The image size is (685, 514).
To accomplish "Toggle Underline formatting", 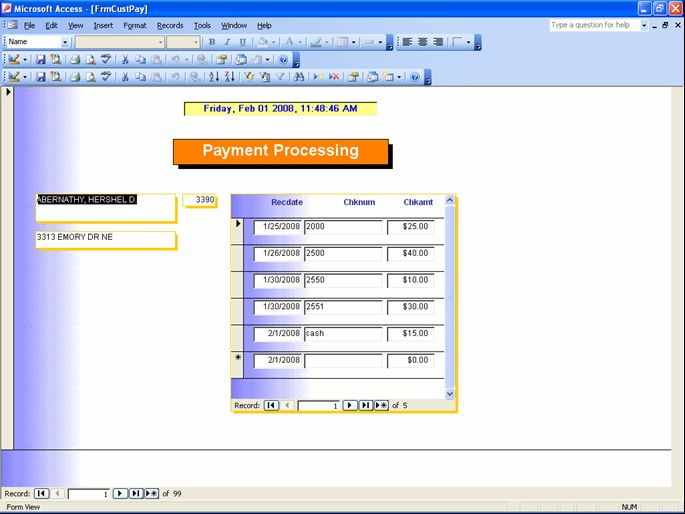I will pos(242,42).
